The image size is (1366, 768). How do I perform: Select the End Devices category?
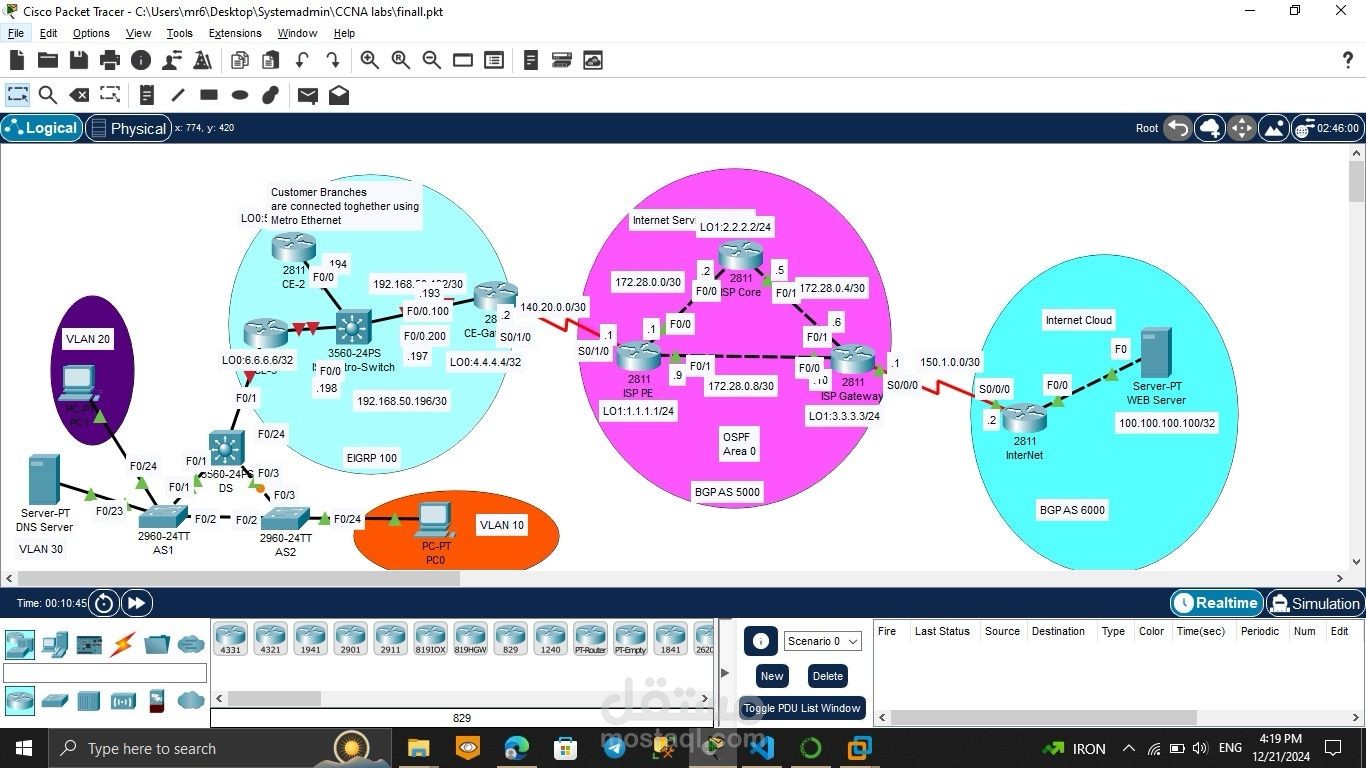pyautogui.click(x=55, y=644)
